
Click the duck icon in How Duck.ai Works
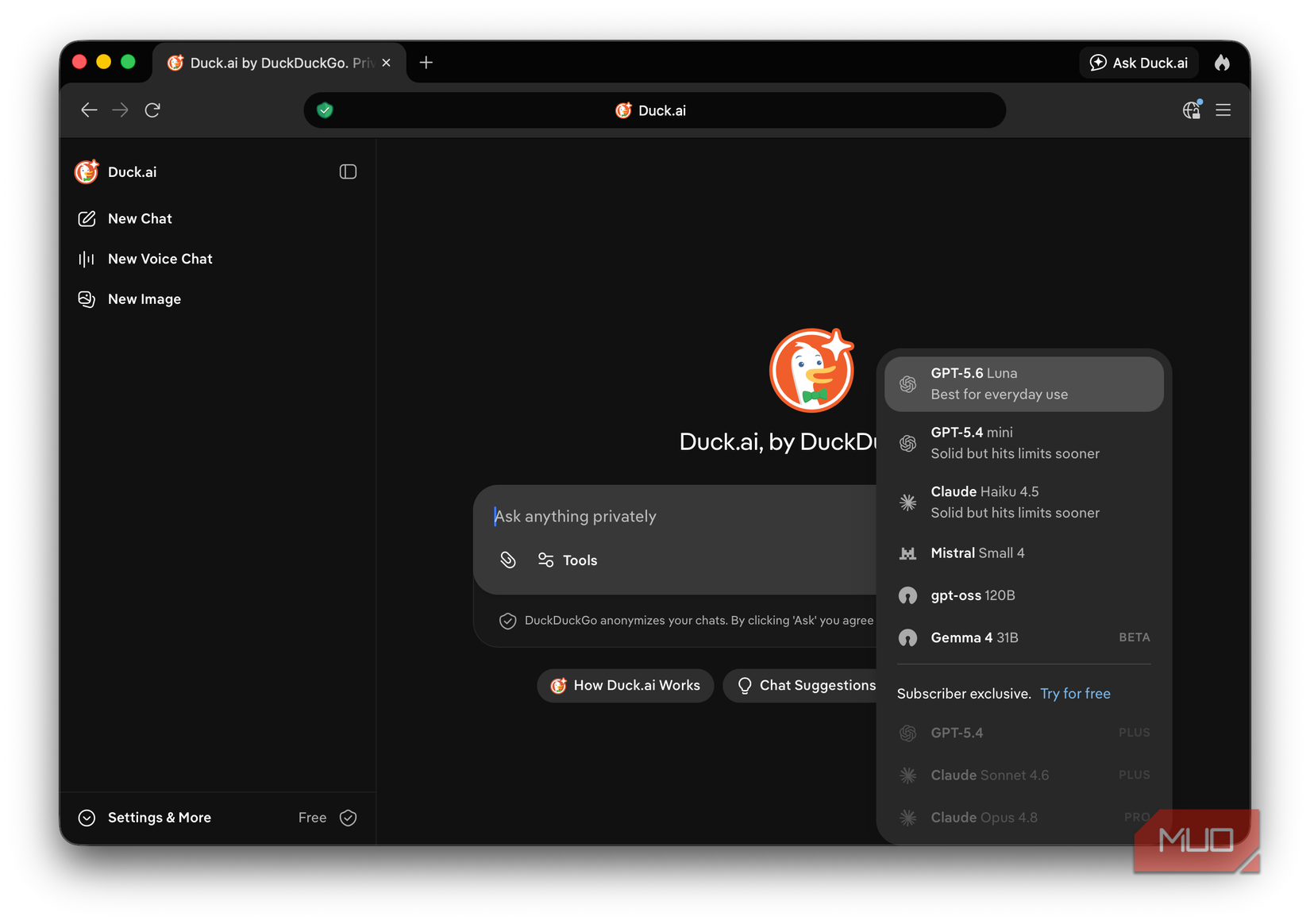(x=559, y=685)
